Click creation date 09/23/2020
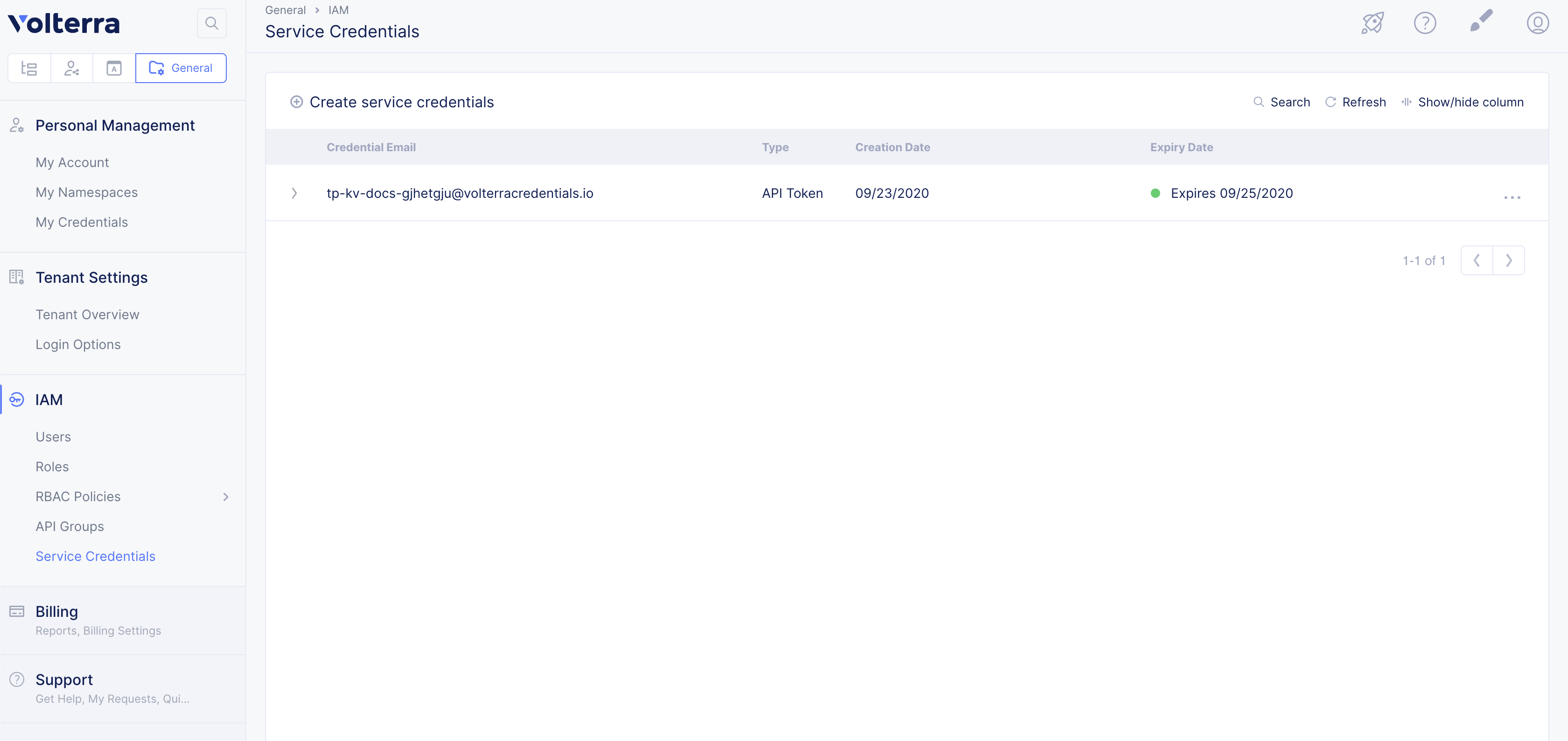 coord(892,194)
